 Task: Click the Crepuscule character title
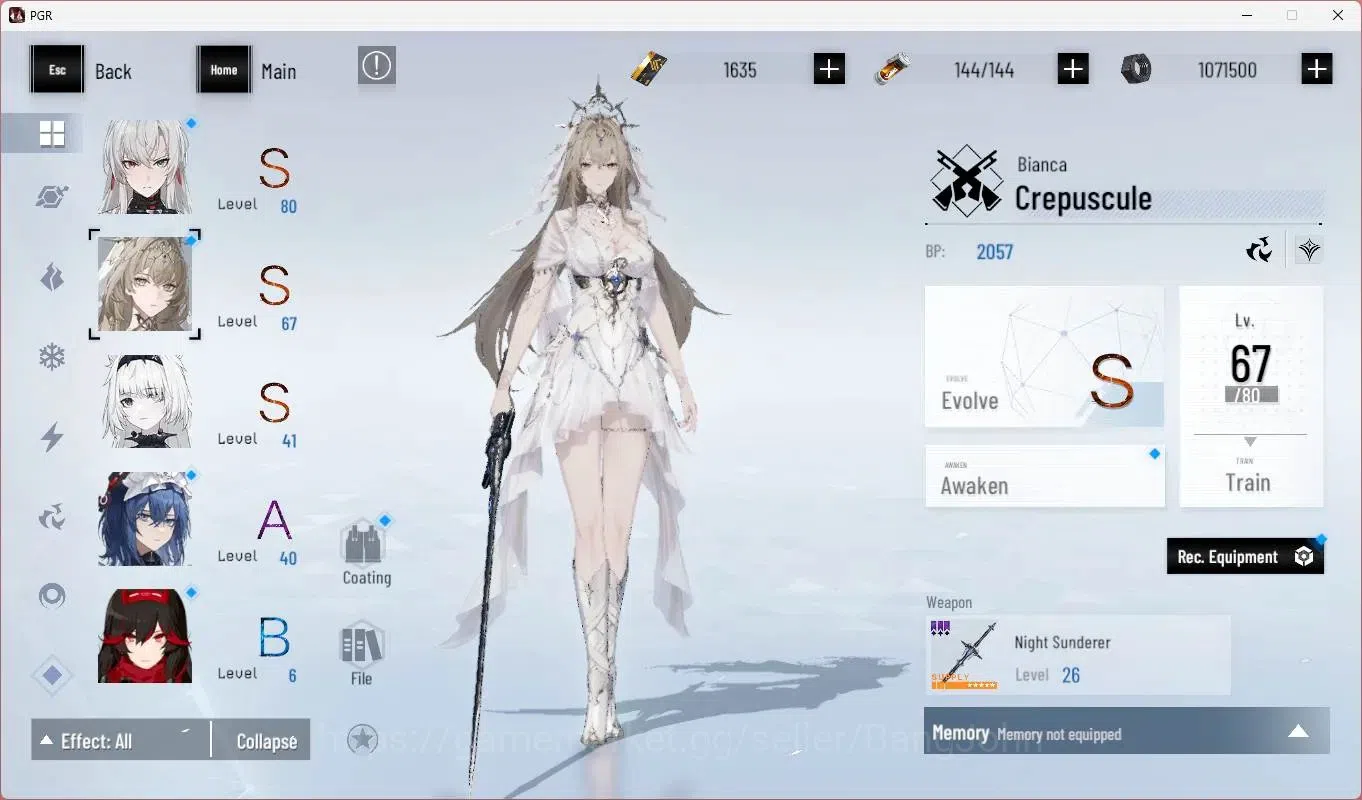[1083, 199]
